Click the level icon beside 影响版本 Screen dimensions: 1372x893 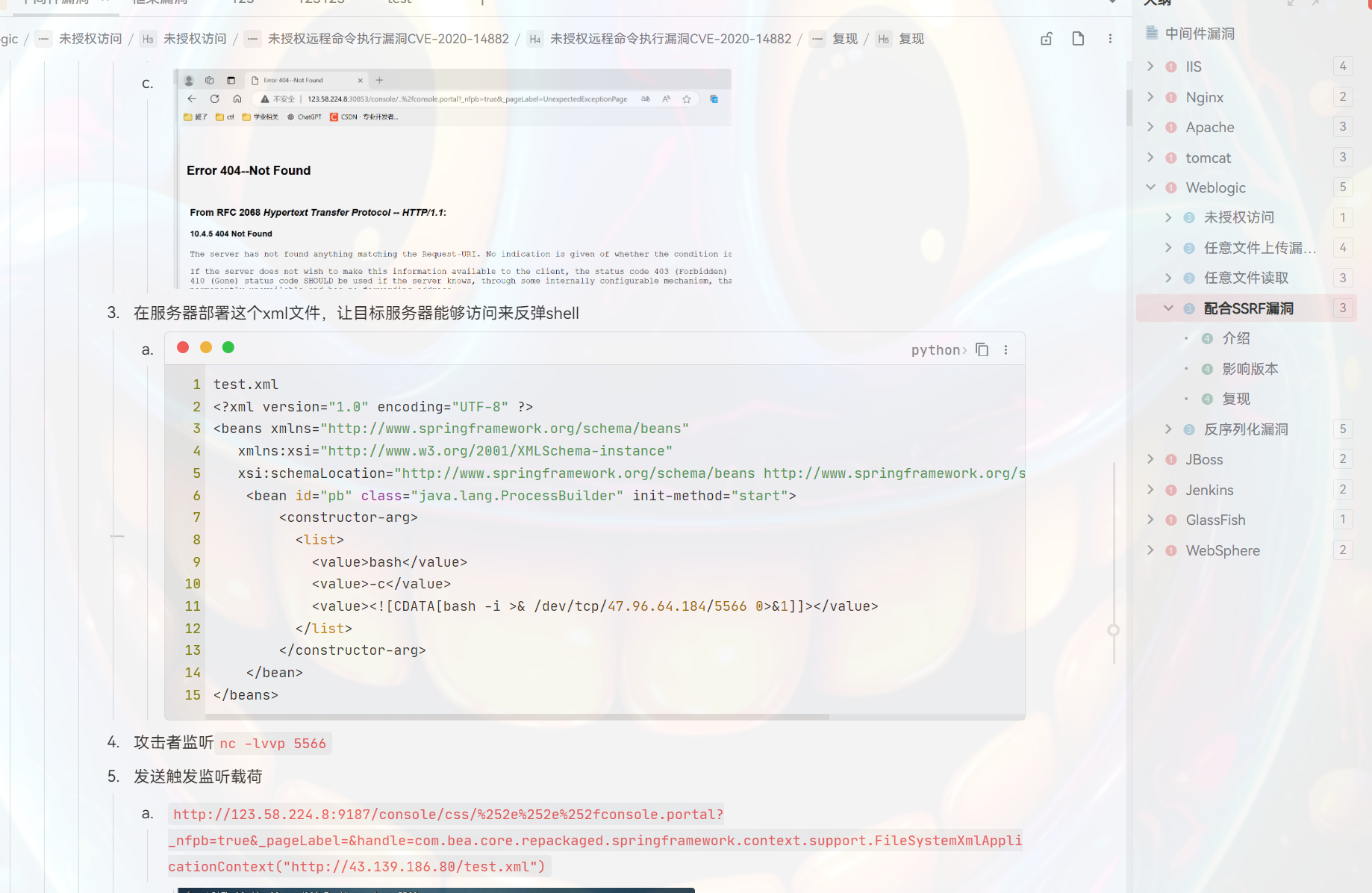(1207, 369)
